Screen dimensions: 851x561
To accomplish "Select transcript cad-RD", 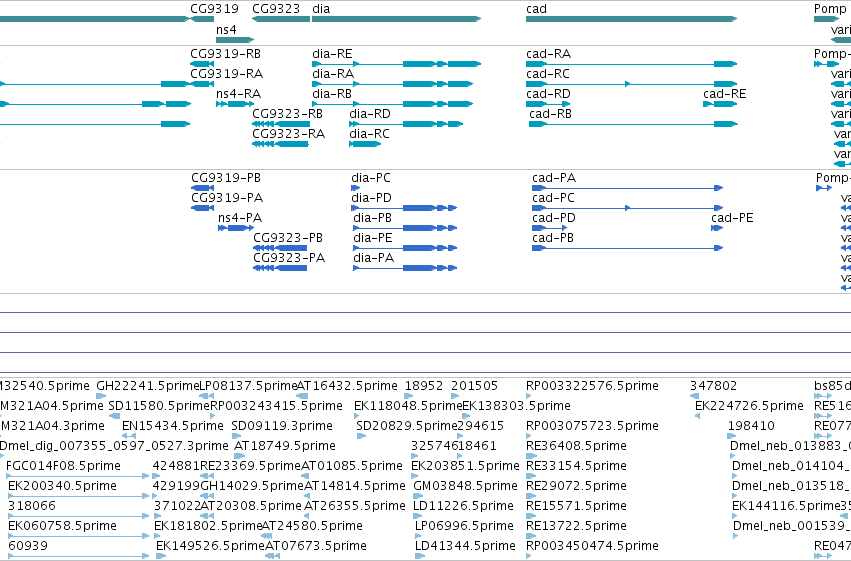I will pos(548,94).
